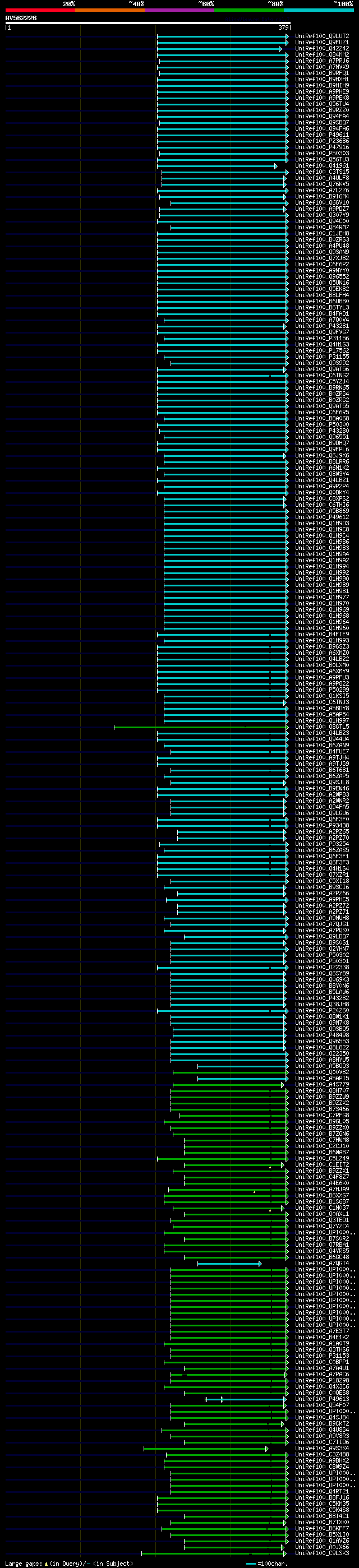Select the UniRef100_P93438 label
The height and width of the screenshot is (1568, 359).
tap(323, 825)
